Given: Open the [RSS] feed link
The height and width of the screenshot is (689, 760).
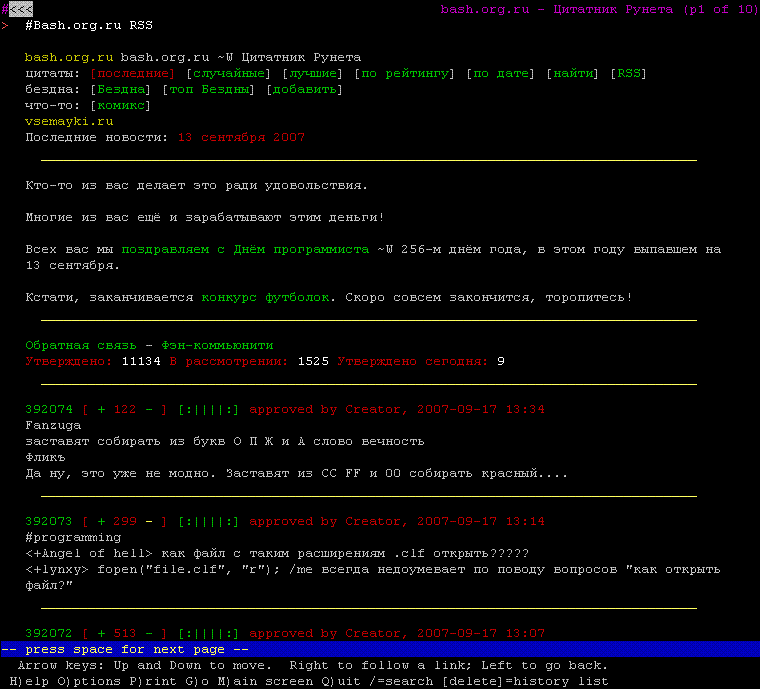Looking at the screenshot, I should coord(629,73).
